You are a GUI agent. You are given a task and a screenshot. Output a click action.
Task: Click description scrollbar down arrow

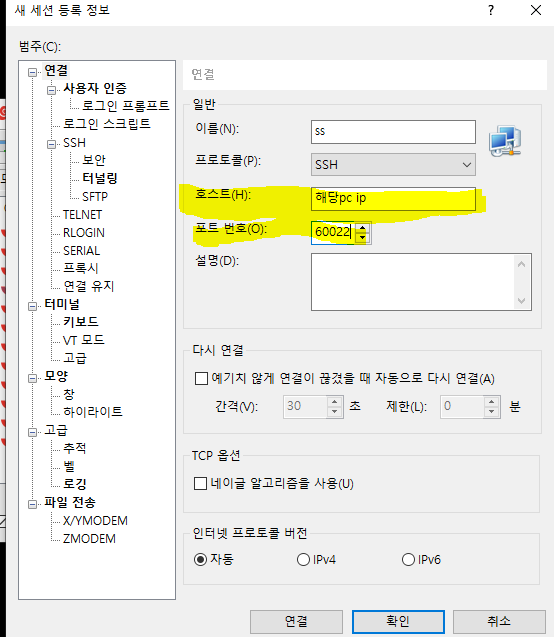pyautogui.click(x=522, y=301)
